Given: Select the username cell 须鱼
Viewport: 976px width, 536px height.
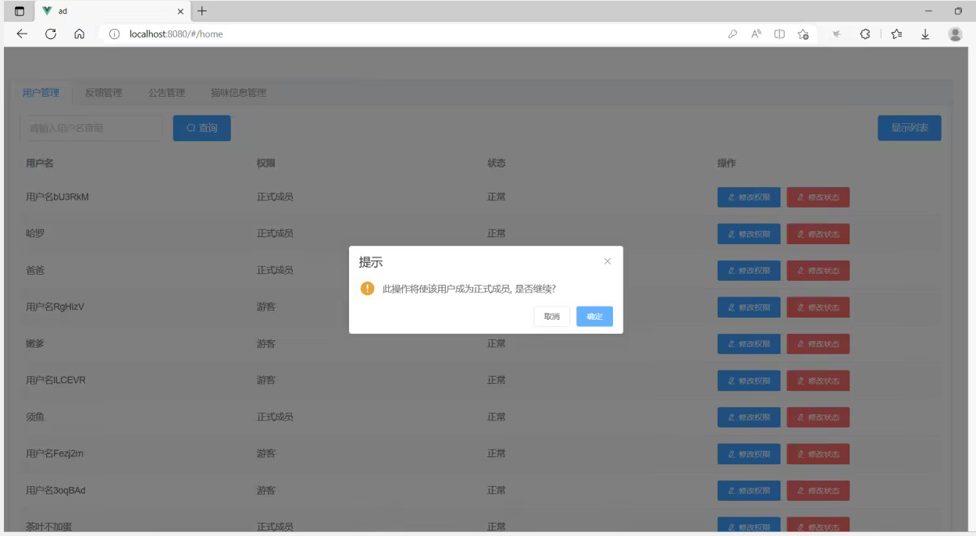Looking at the screenshot, I should [x=35, y=417].
